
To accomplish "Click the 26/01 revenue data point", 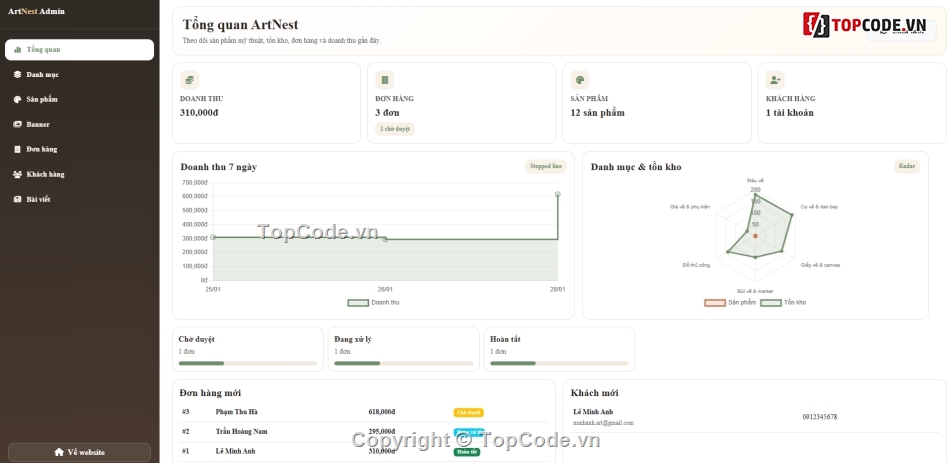I will tap(385, 239).
